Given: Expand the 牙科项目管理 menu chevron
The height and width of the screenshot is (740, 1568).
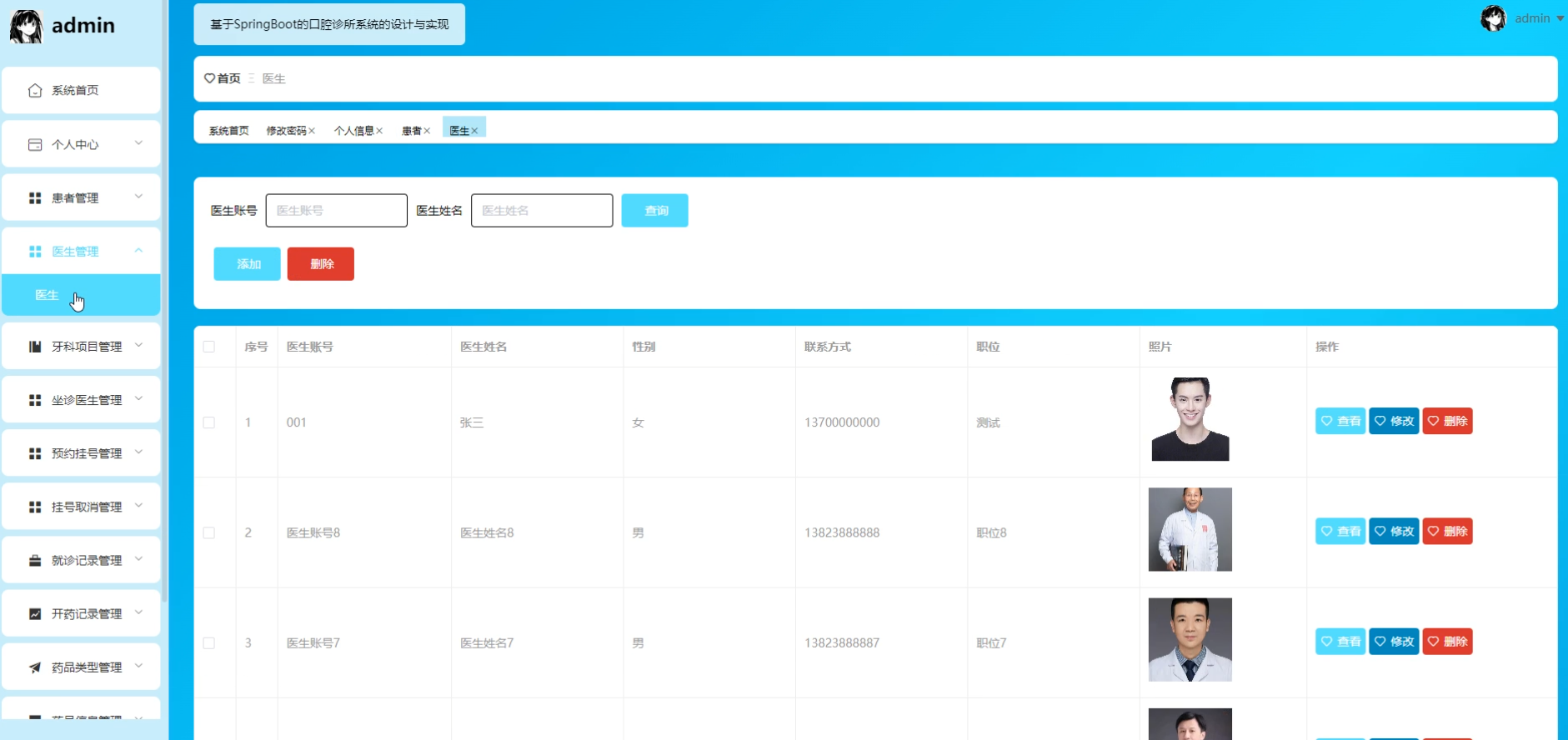Looking at the screenshot, I should pos(138,345).
